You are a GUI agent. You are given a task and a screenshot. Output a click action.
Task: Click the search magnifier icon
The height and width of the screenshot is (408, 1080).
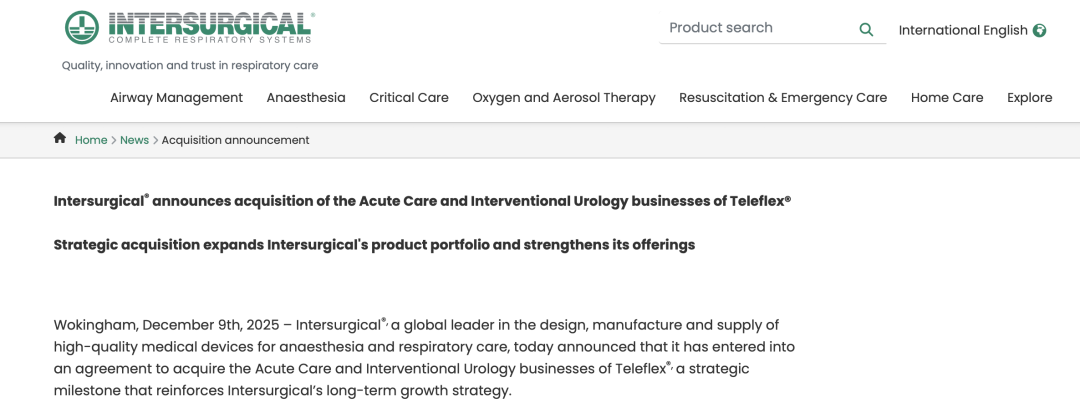point(866,29)
